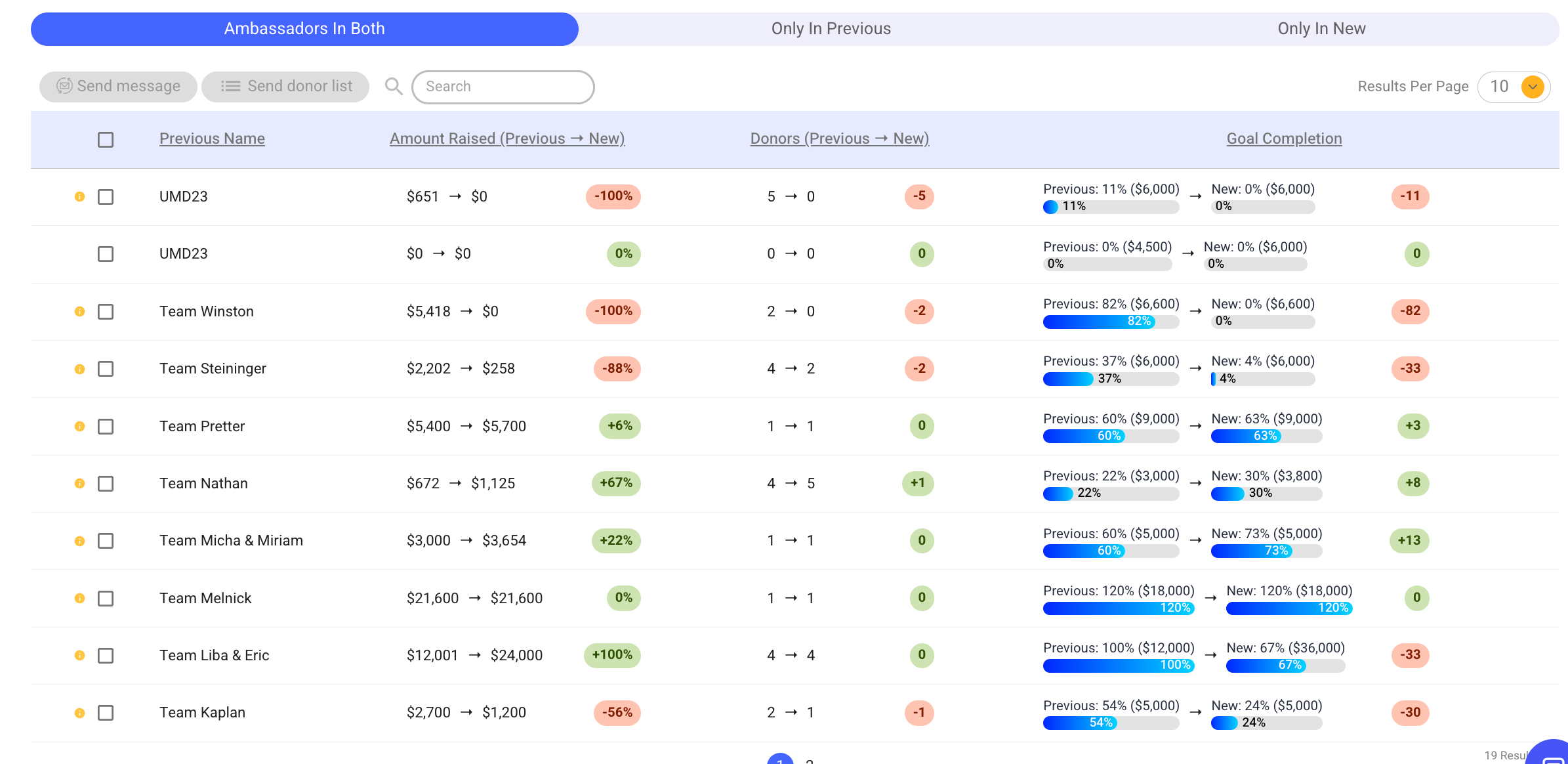Image resolution: width=1568 pixels, height=764 pixels.
Task: Toggle the select-all checkbox in table header
Action: pos(106,140)
